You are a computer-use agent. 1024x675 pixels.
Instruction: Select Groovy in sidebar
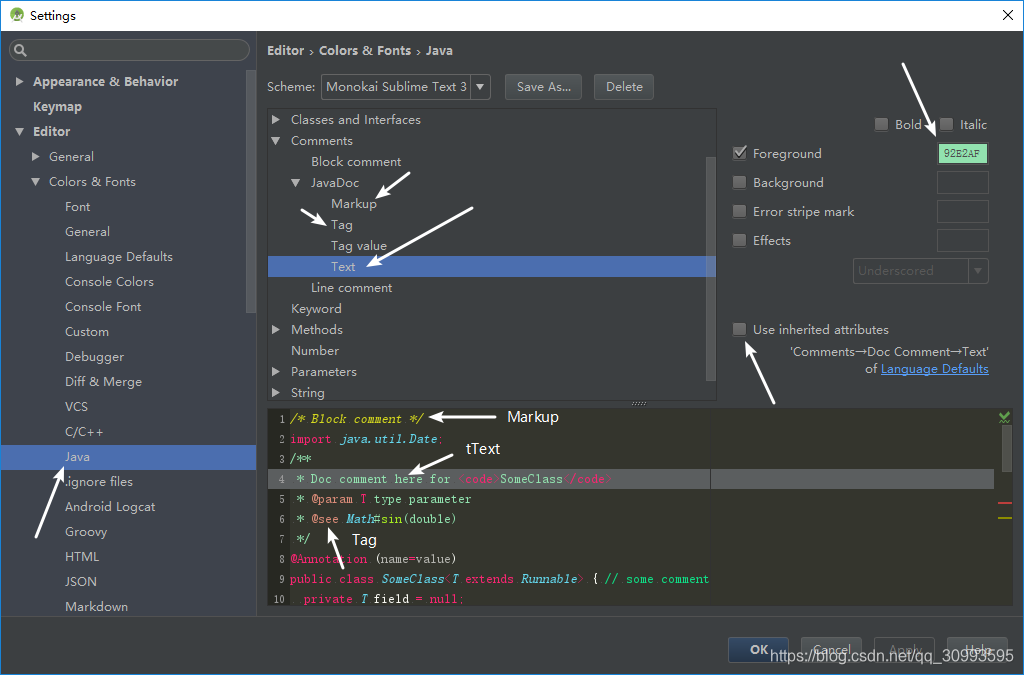pyautogui.click(x=86, y=531)
